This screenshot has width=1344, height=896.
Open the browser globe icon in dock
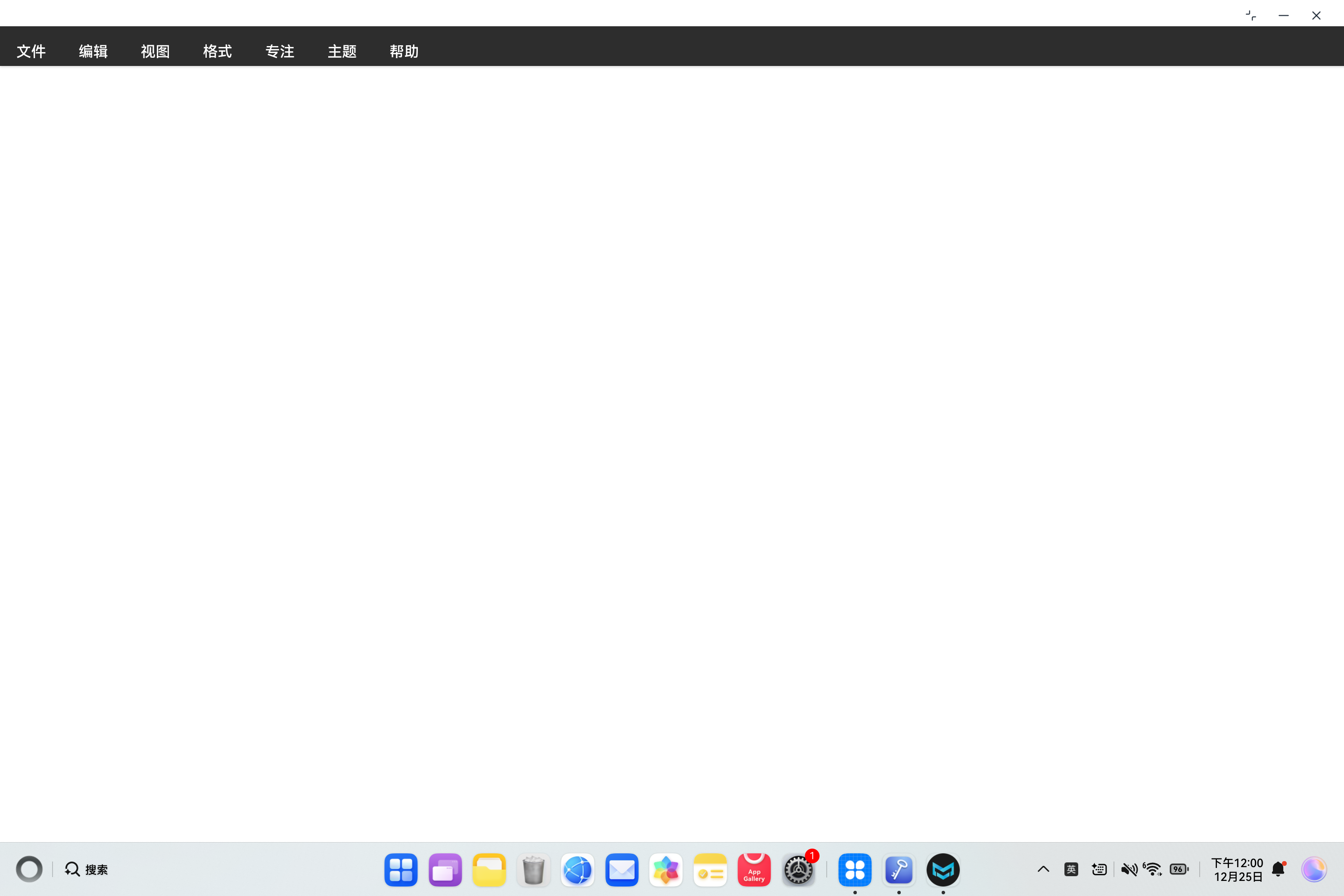point(578,870)
